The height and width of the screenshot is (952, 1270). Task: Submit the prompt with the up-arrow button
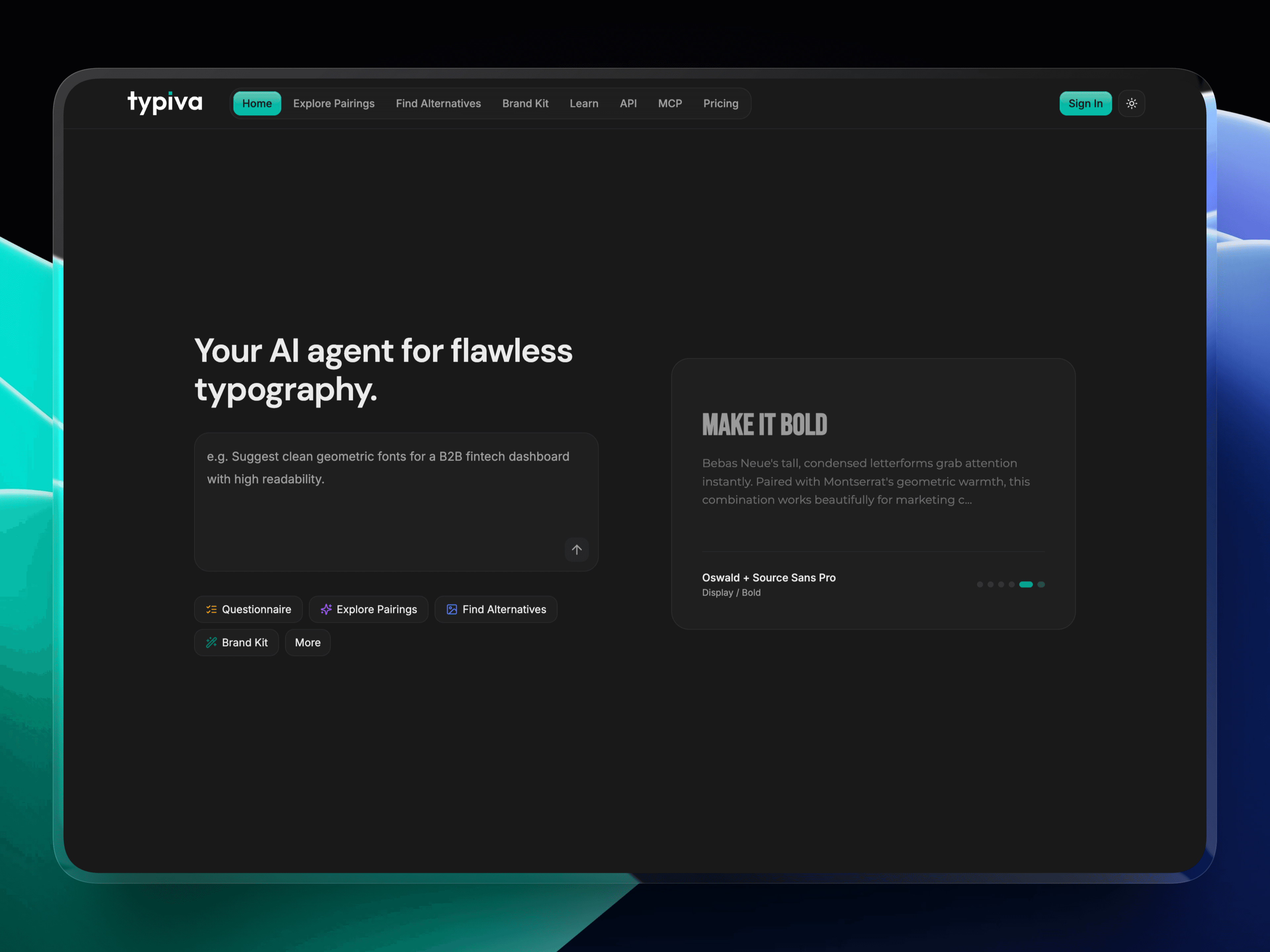(x=576, y=550)
